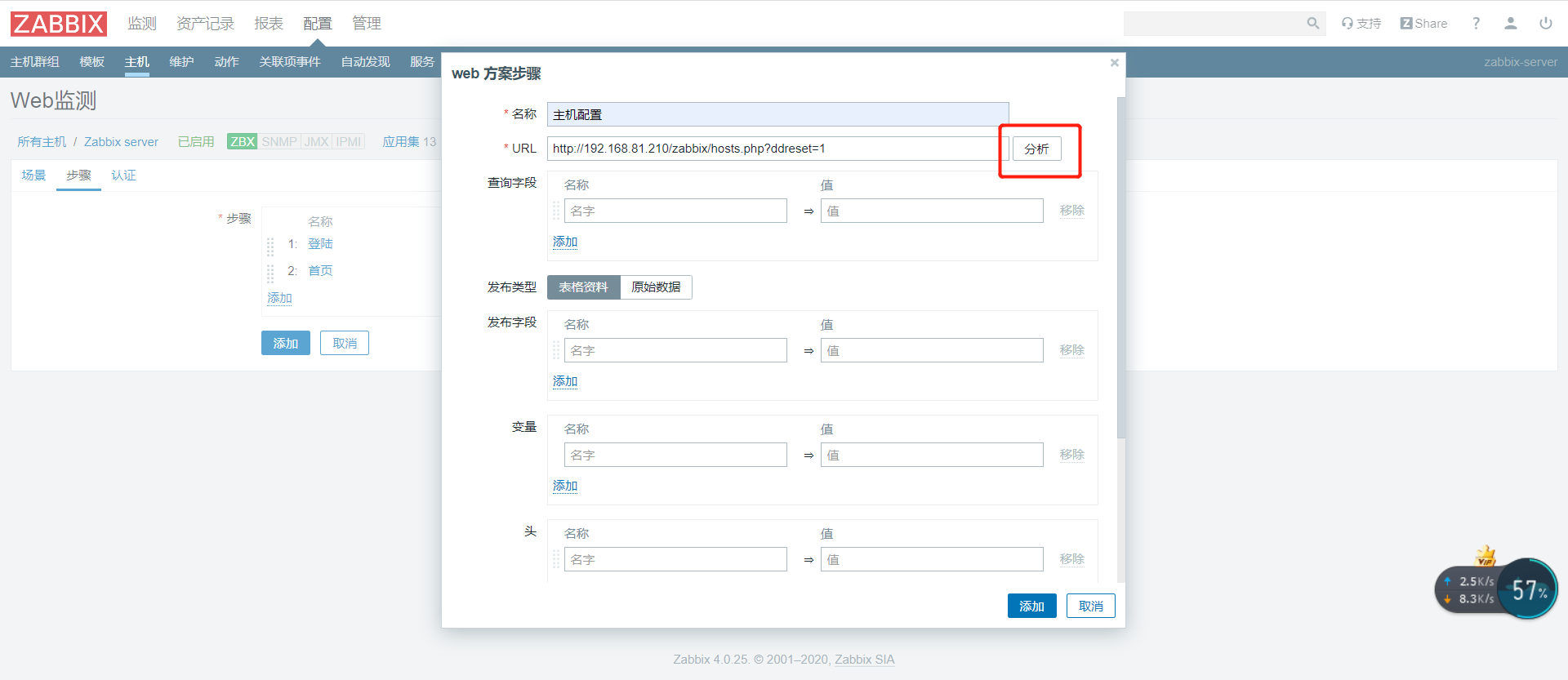
Task: Select 原始数据 post type
Action: click(656, 287)
